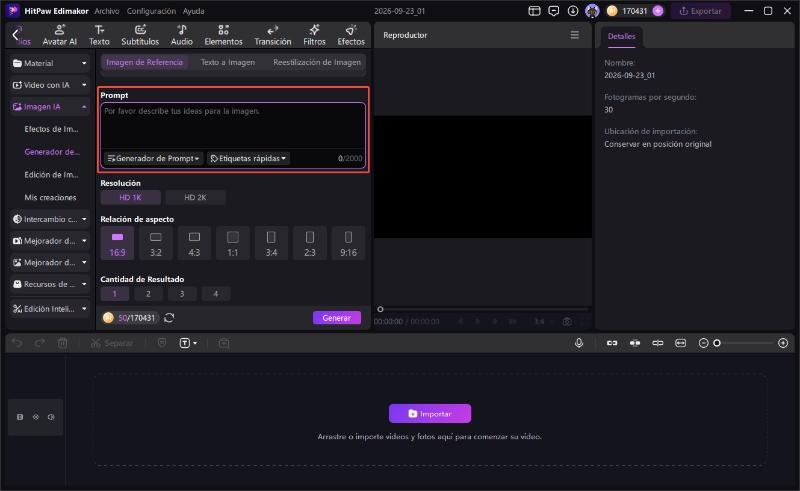Choose the 4:3 aspect ratio
Image resolution: width=800 pixels, height=491 pixels.
click(194, 243)
